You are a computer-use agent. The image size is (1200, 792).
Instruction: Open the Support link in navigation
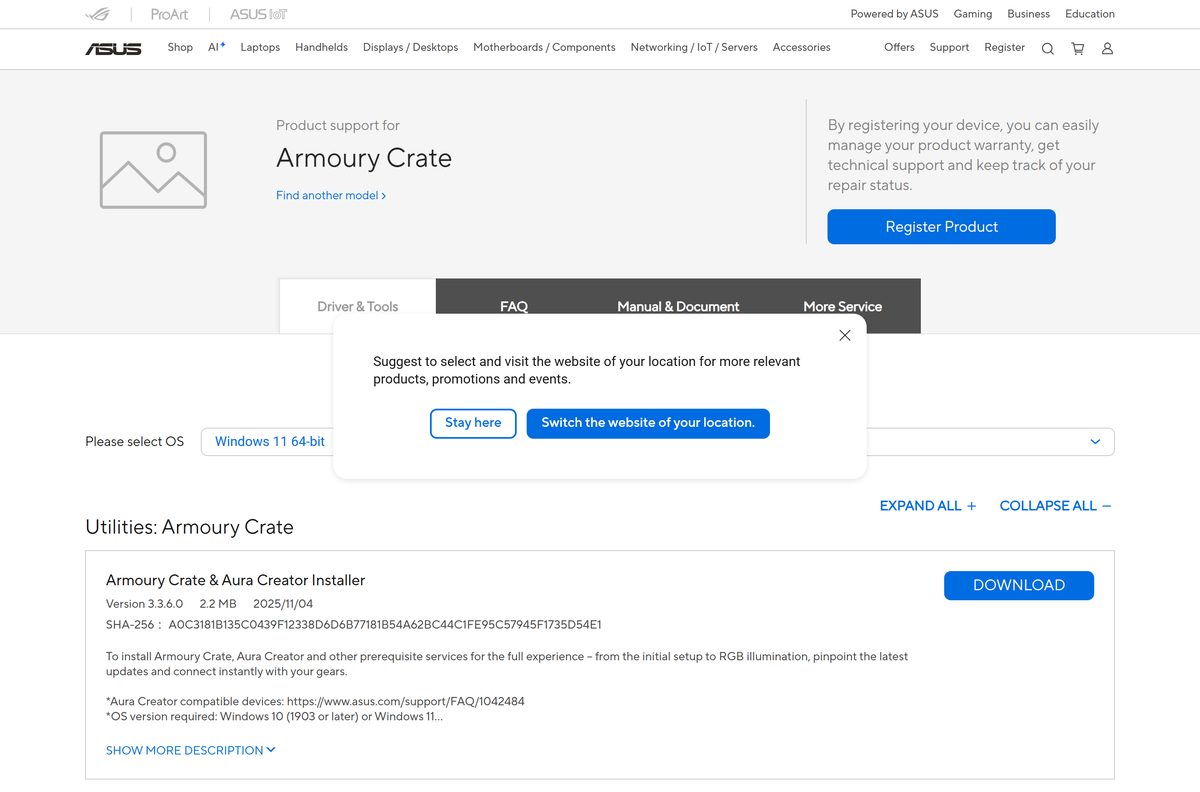949,47
